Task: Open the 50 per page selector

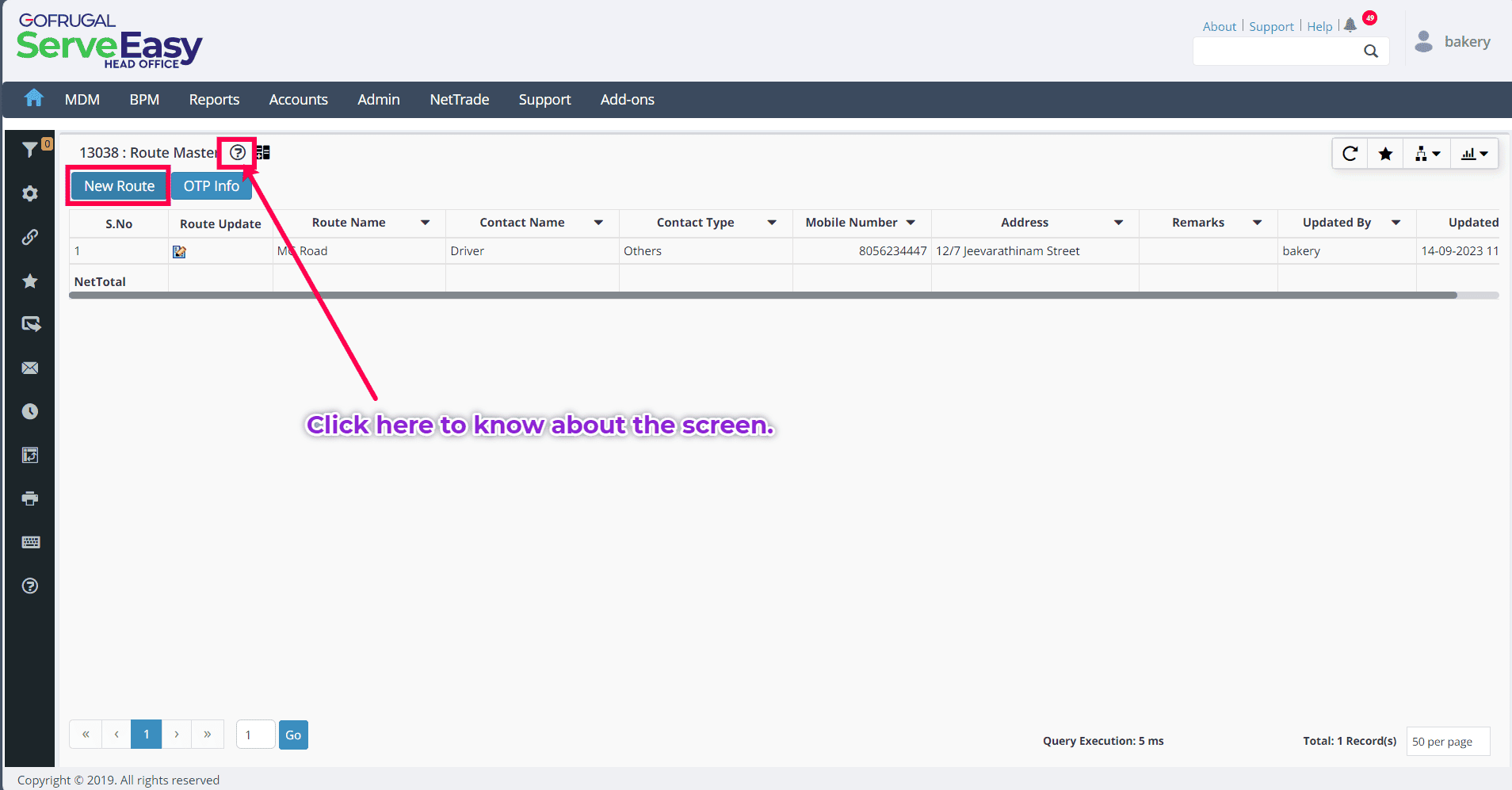Action: (1448, 742)
